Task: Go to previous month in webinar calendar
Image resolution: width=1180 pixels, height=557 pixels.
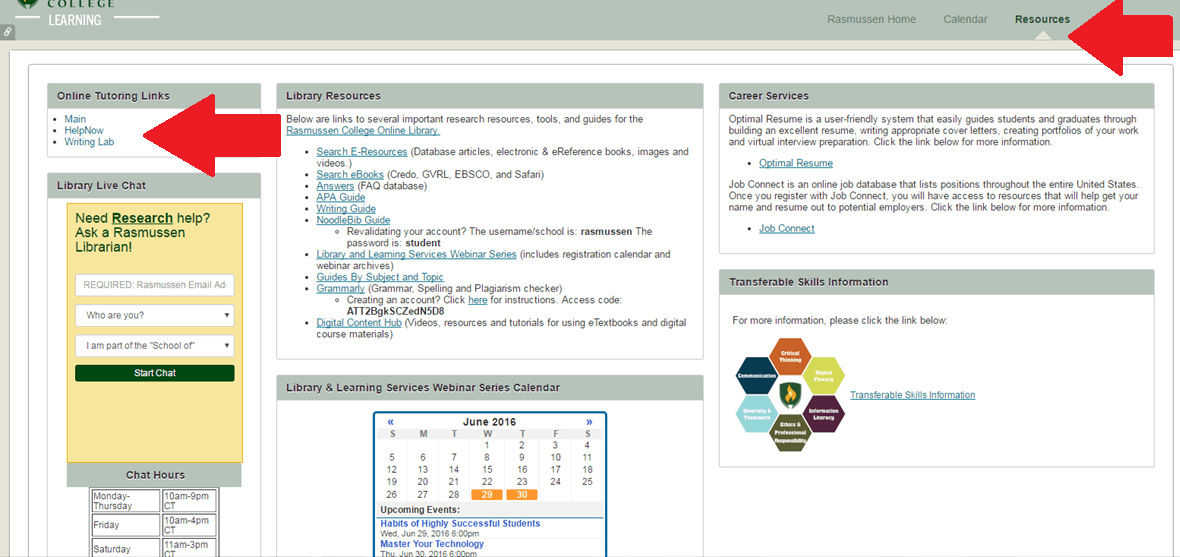Action: (x=391, y=422)
